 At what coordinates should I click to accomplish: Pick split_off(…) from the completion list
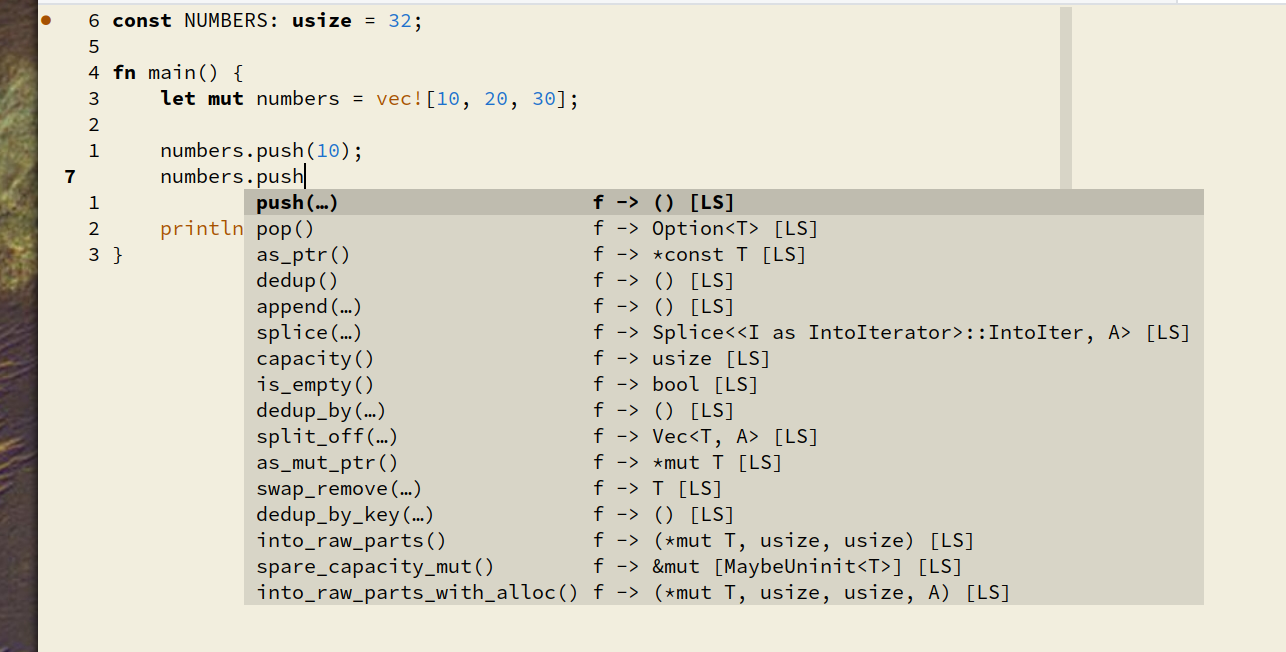point(724,437)
